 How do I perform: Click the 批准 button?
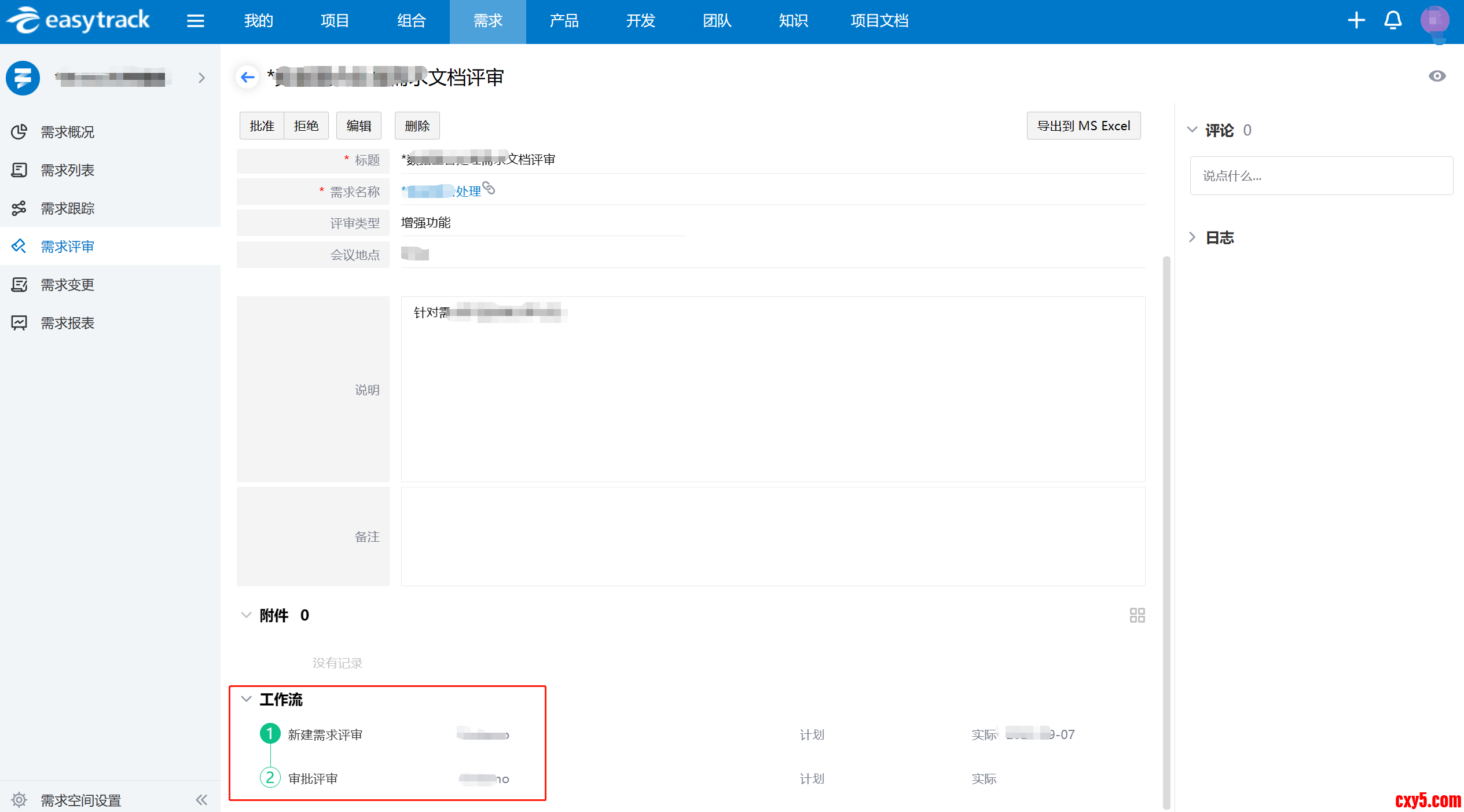point(262,126)
